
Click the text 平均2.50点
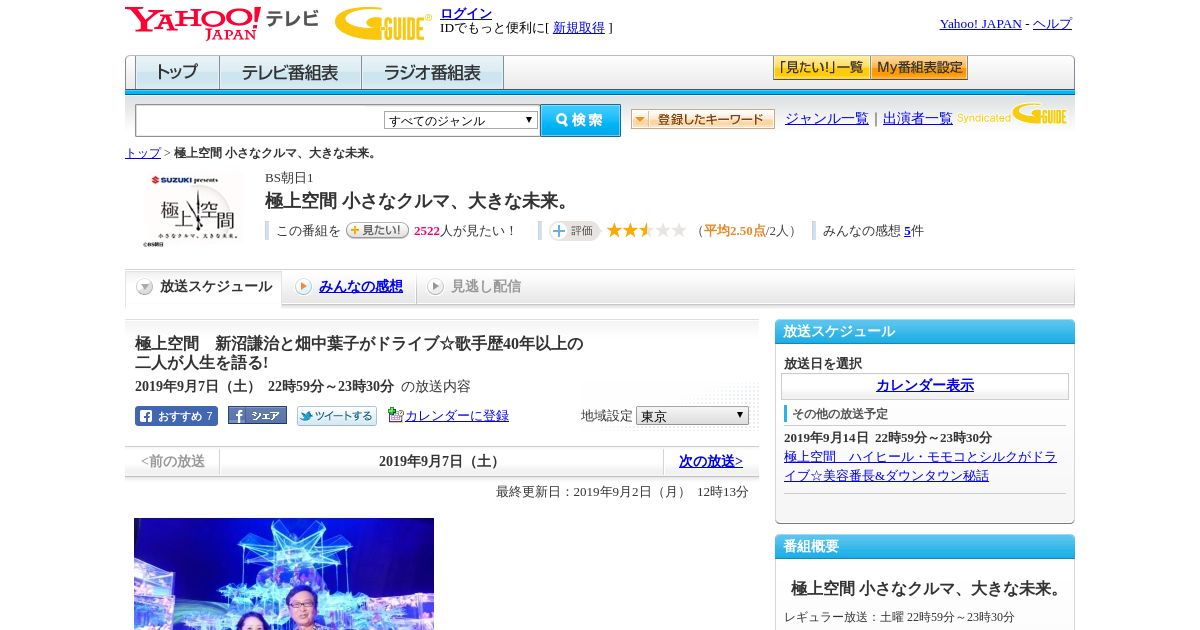pos(735,231)
